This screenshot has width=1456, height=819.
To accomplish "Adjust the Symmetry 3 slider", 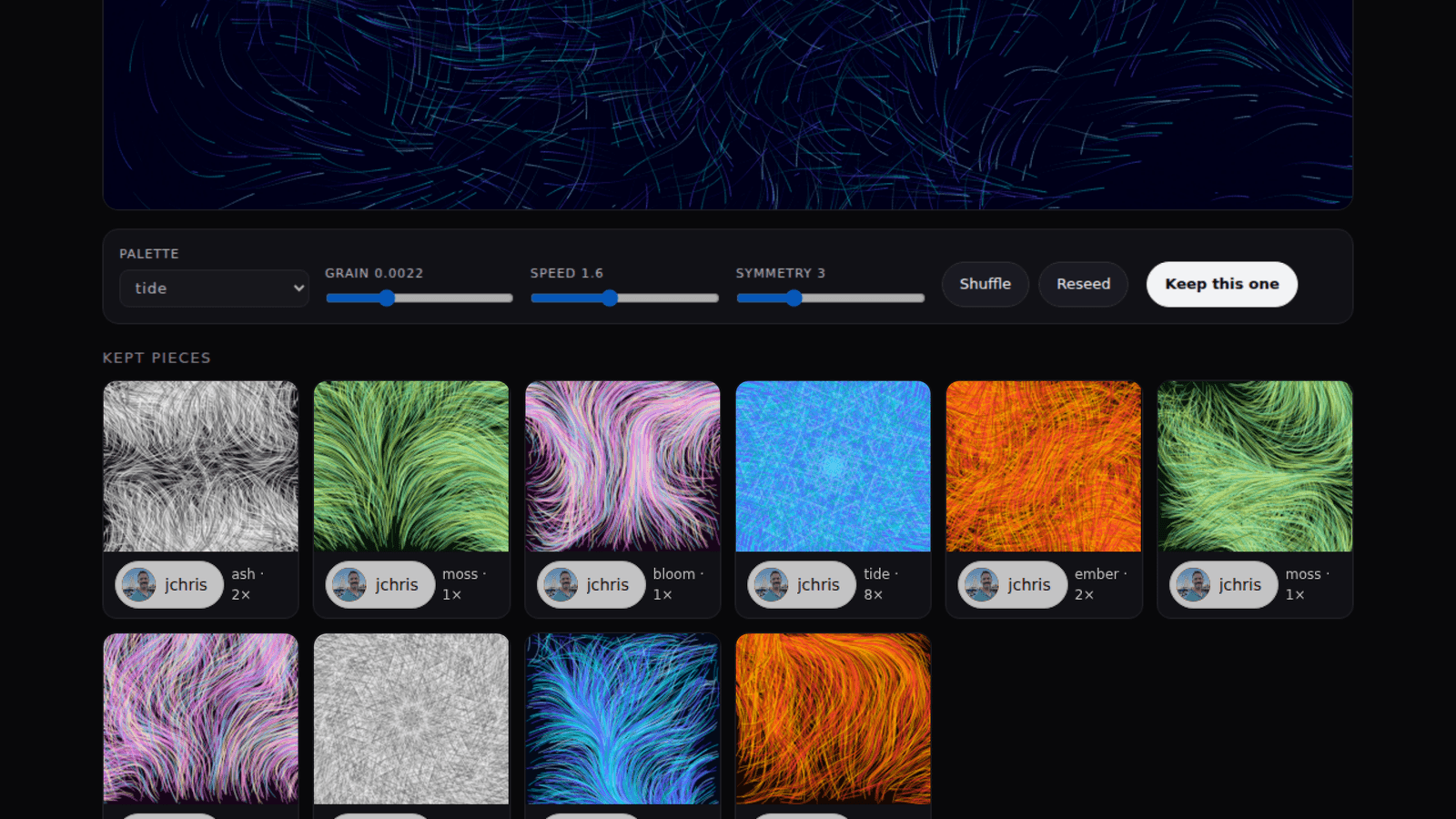I will 830,298.
